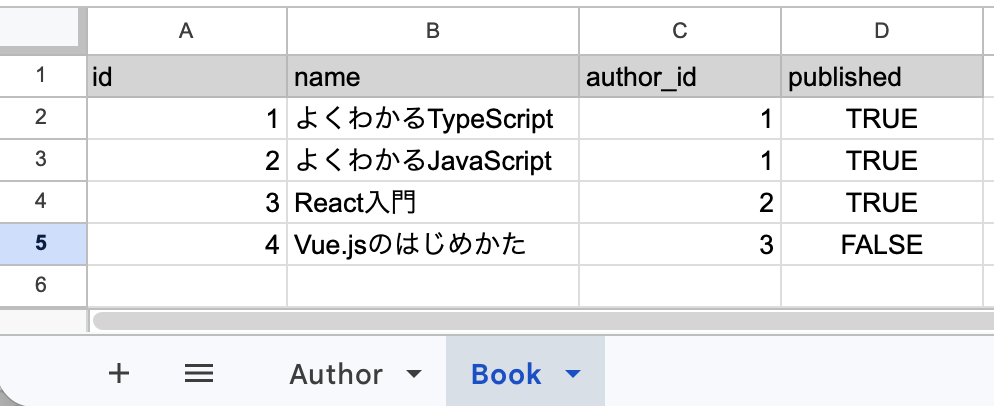Select row 1 header
Screen dimensions: 994x406
pyautogui.click(x=41, y=76)
